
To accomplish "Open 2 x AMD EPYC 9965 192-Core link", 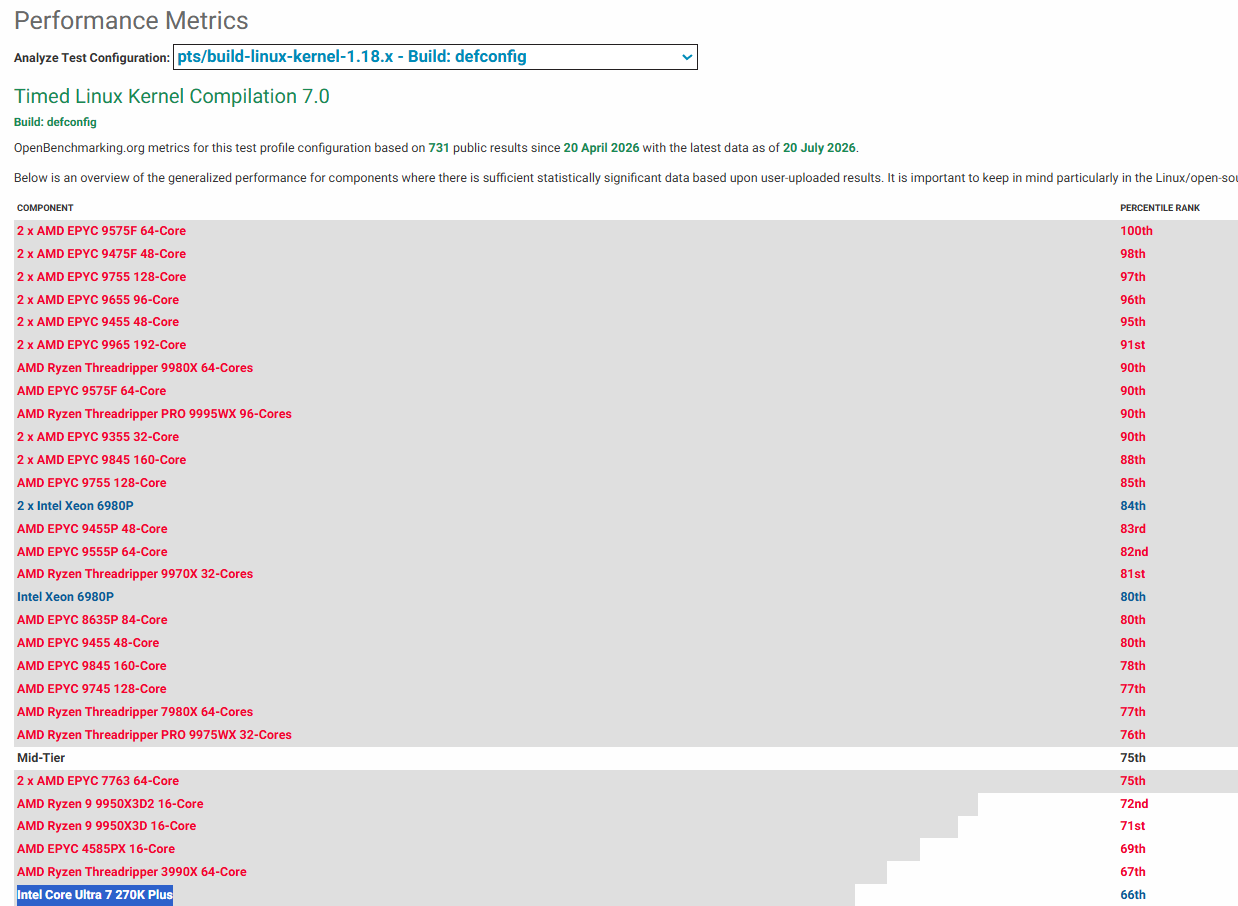I will click(101, 345).
